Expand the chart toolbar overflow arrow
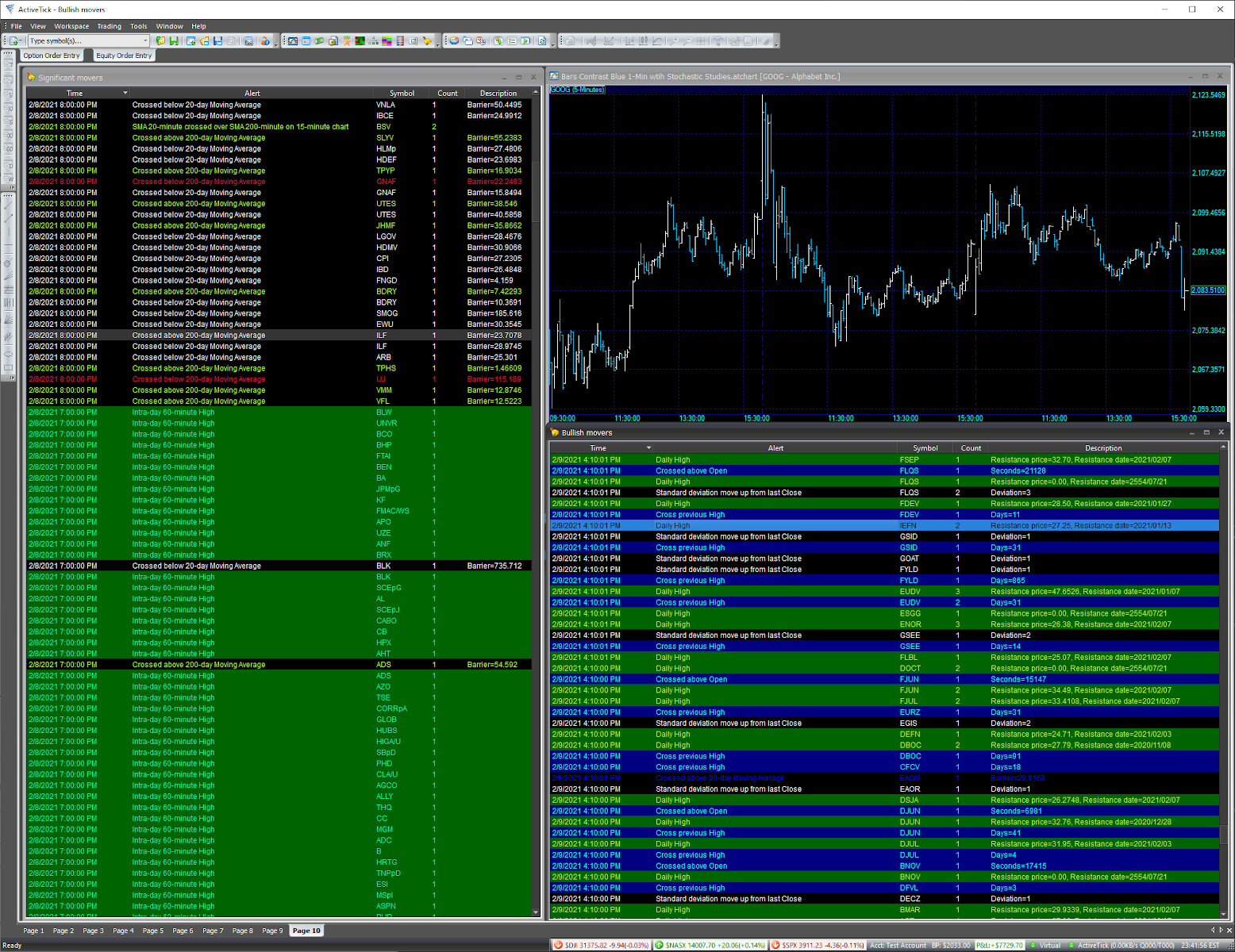 coord(777,43)
